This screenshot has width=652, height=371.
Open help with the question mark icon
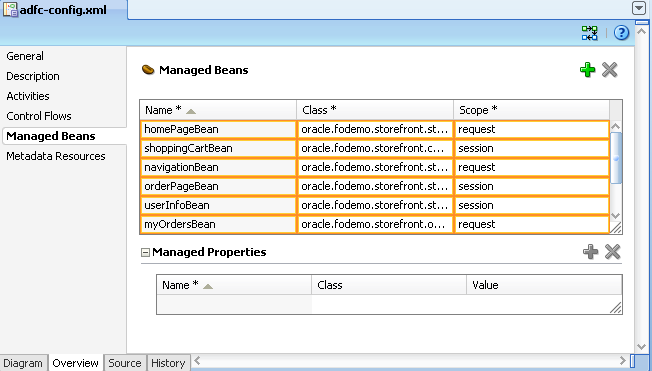tap(621, 32)
